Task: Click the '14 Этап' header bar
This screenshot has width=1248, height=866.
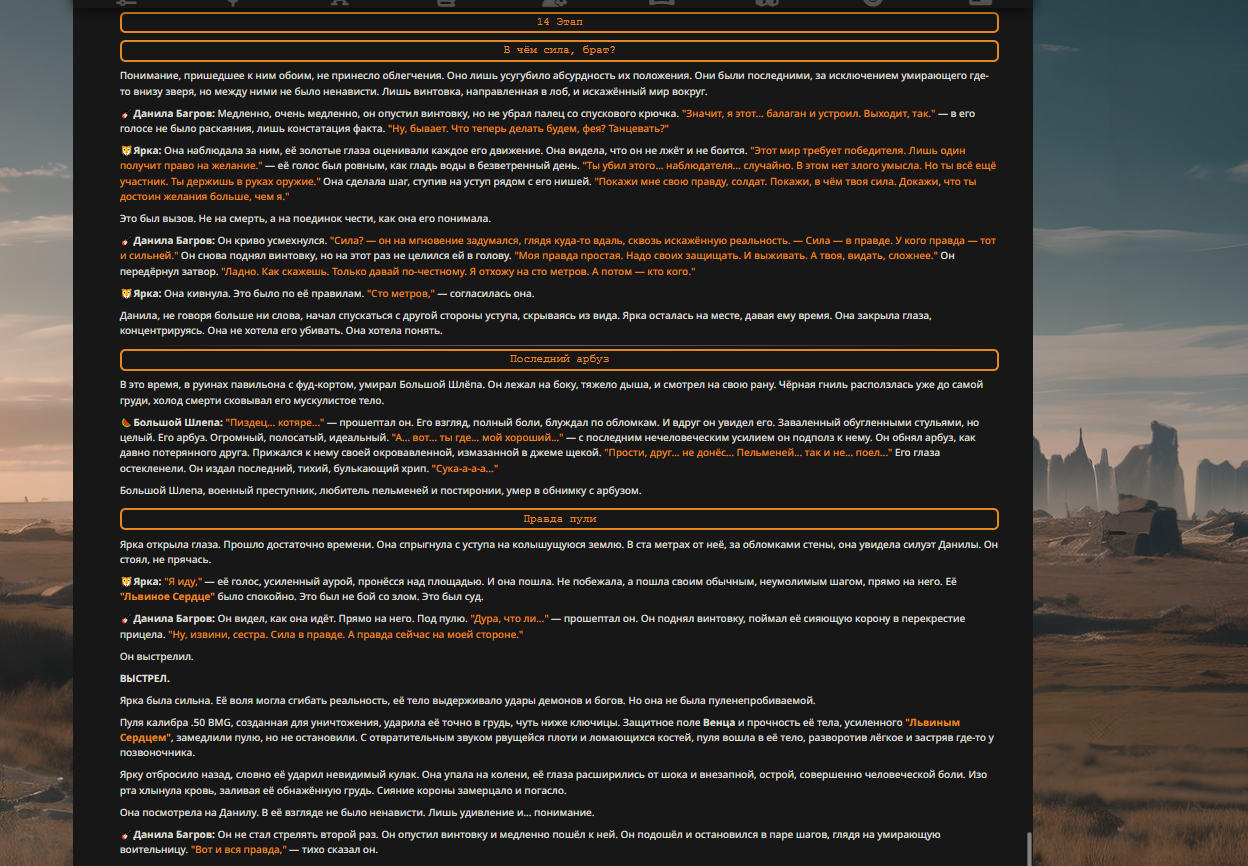Action: coord(559,22)
